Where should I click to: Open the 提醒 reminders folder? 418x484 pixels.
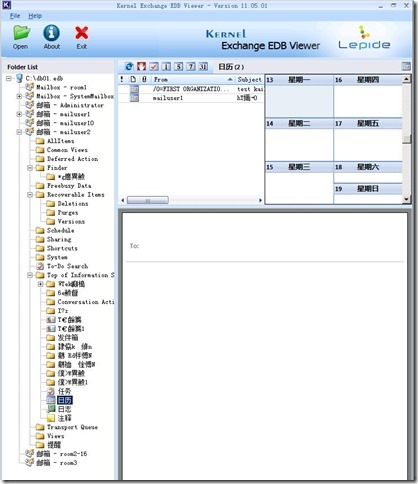54,445
